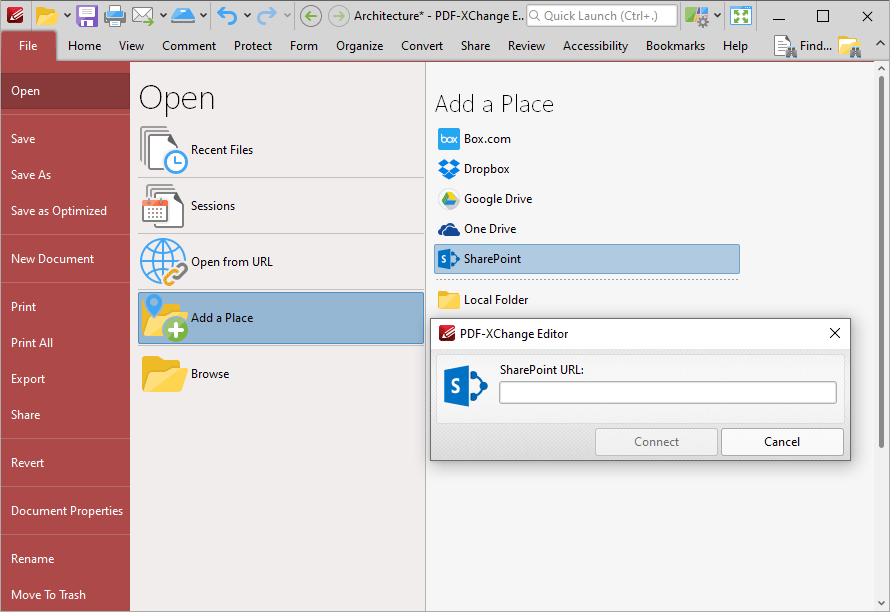Expand the Undo history dropdown arrow
890x612 pixels.
247,16
